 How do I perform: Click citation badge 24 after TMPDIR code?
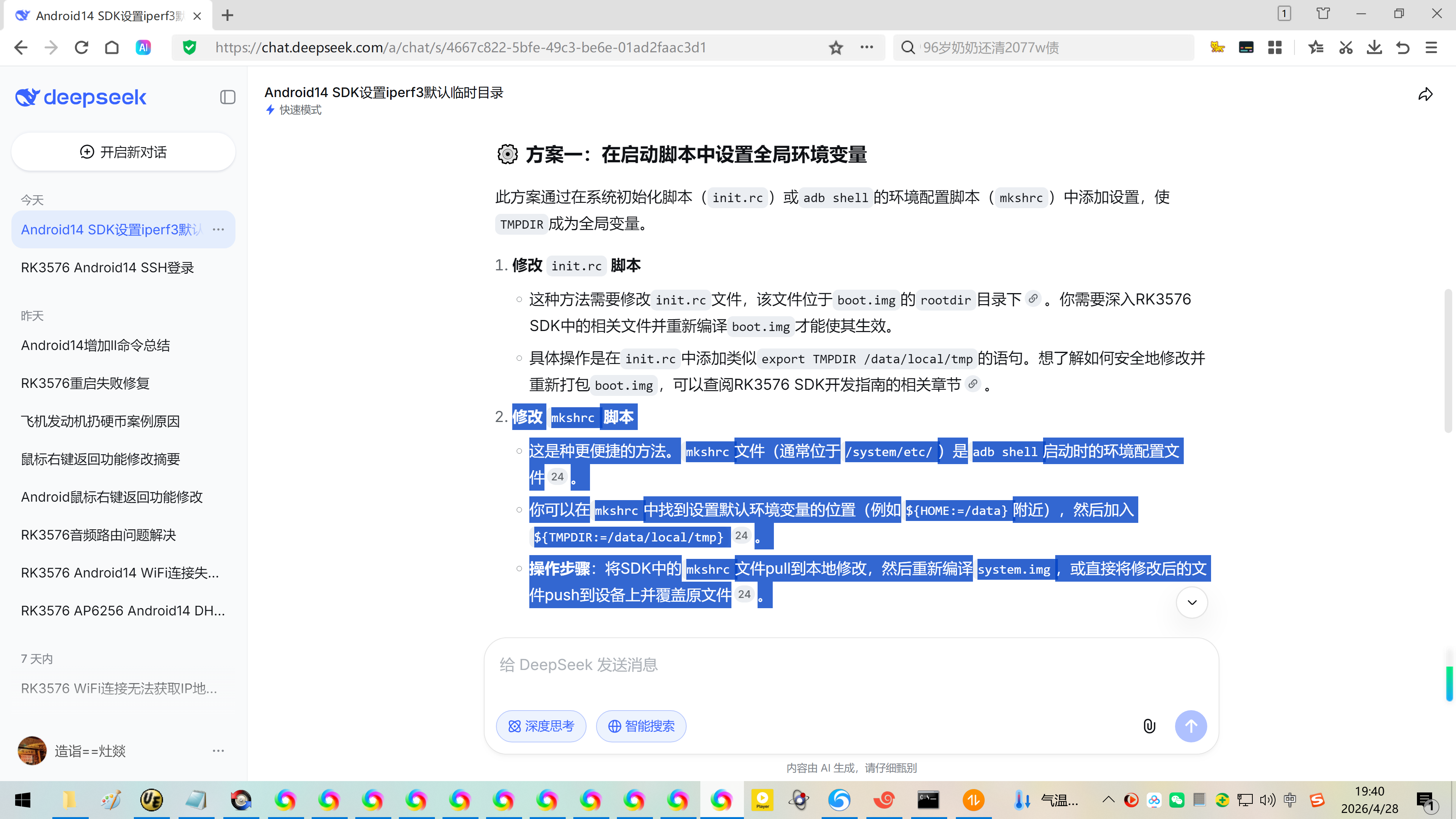click(x=741, y=536)
